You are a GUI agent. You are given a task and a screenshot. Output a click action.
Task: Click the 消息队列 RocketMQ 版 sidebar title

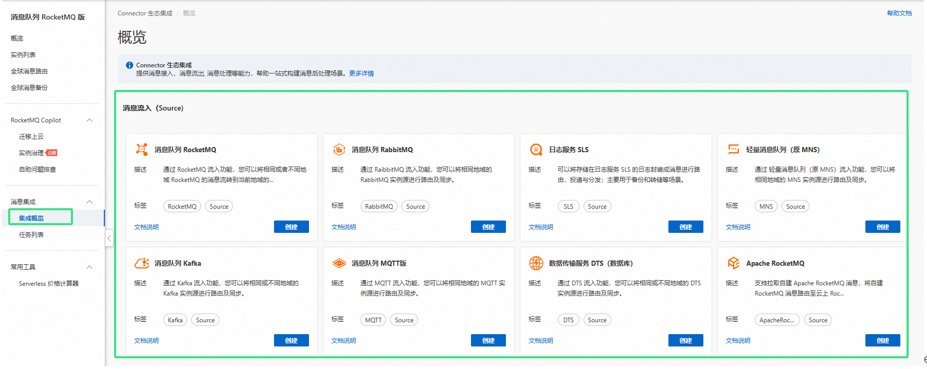point(48,17)
